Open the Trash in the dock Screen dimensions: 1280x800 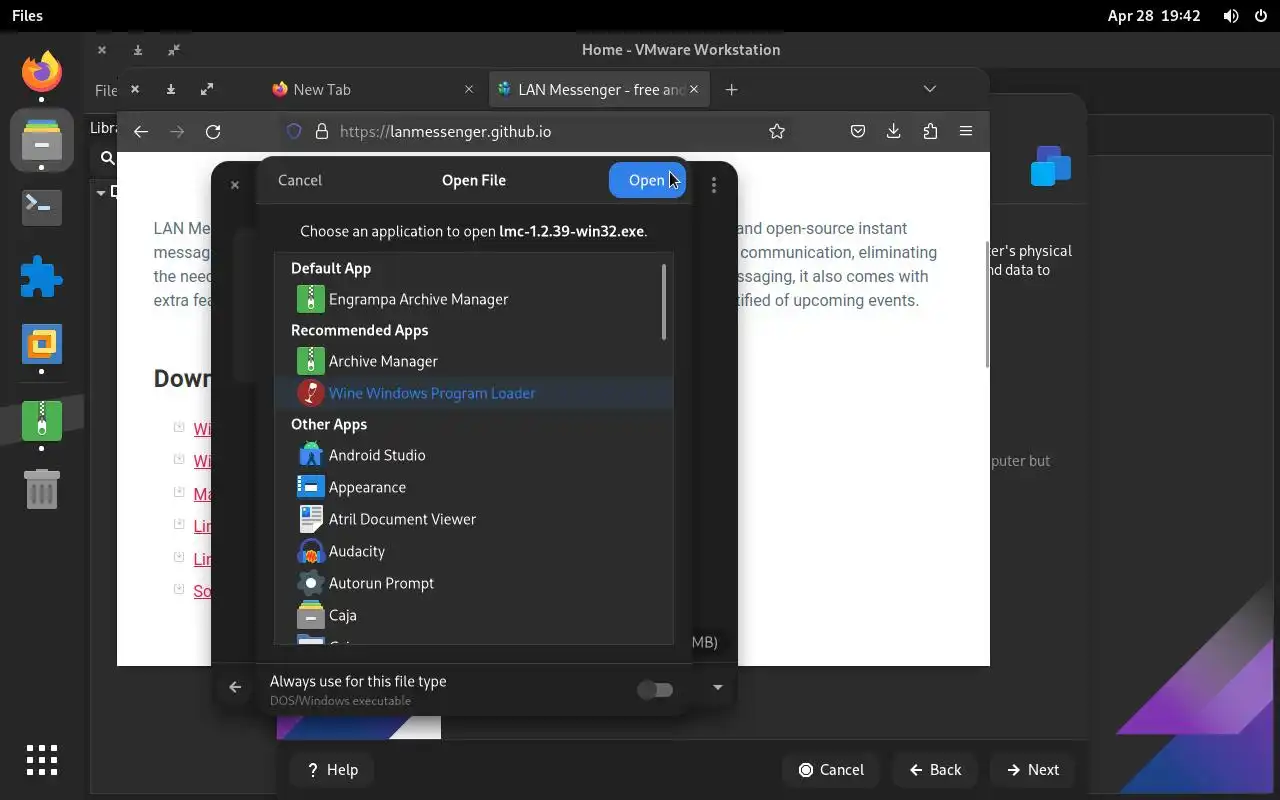(42, 489)
